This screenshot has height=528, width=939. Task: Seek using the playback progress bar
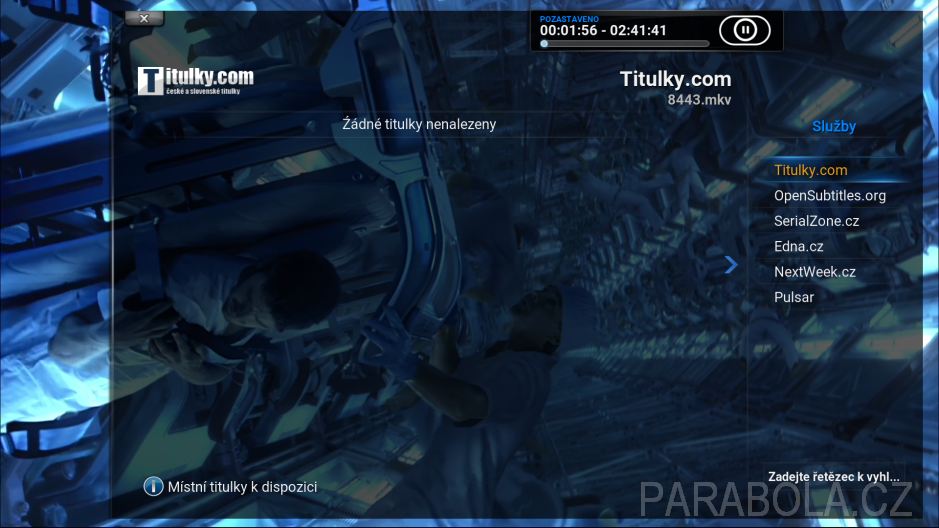625,44
